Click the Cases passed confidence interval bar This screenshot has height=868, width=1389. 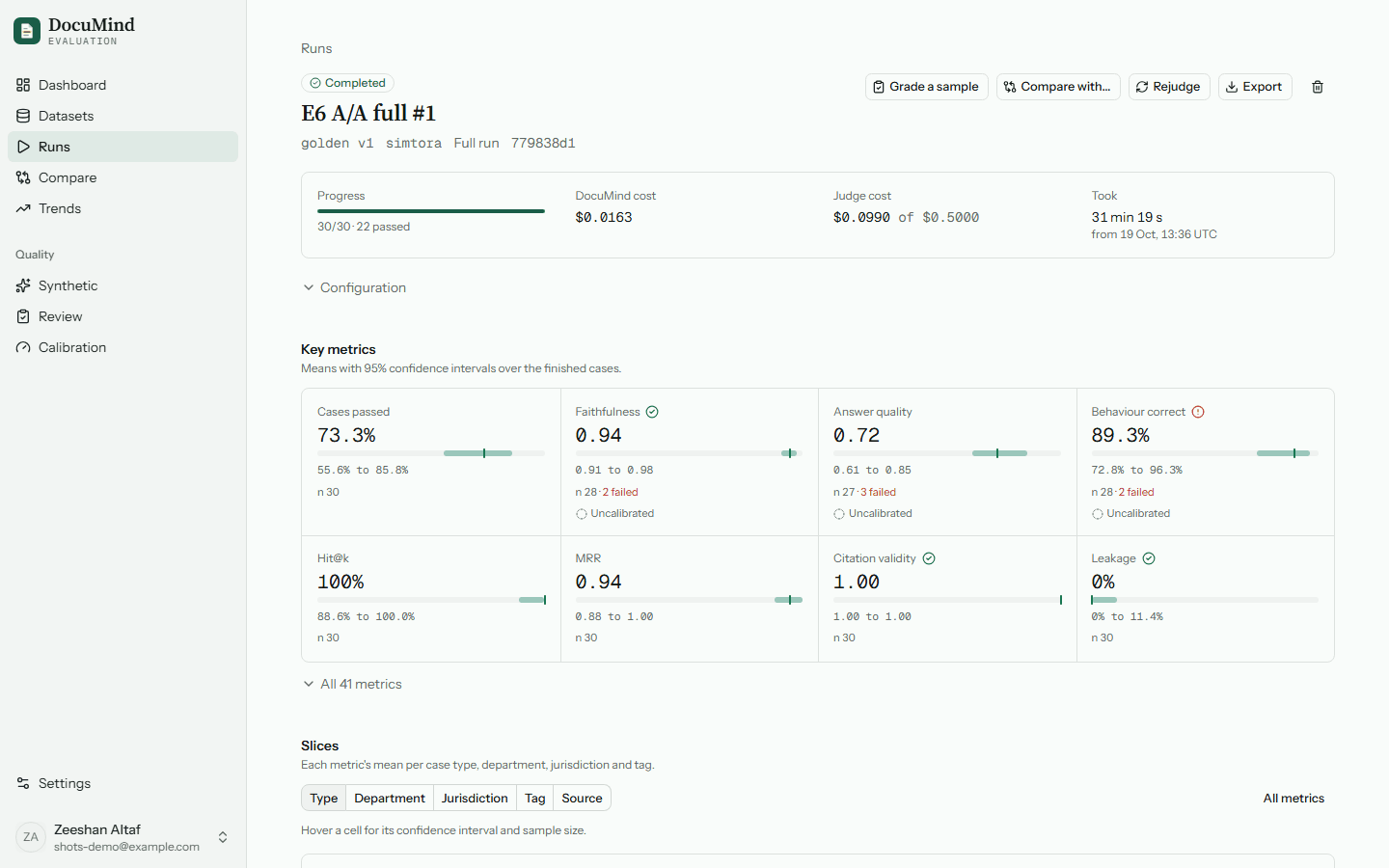[x=431, y=453]
